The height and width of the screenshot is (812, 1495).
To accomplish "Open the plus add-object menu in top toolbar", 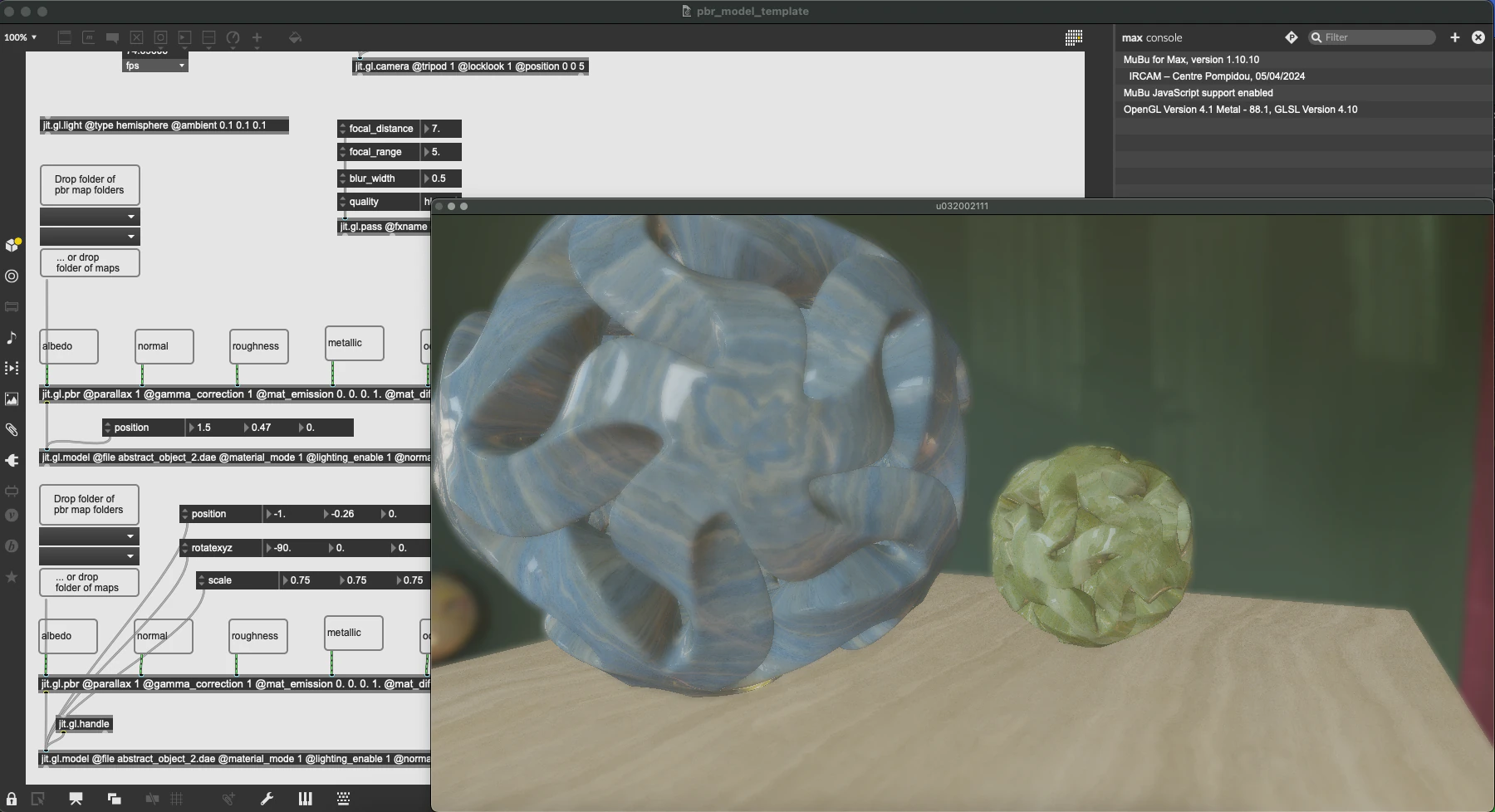I will [257, 37].
